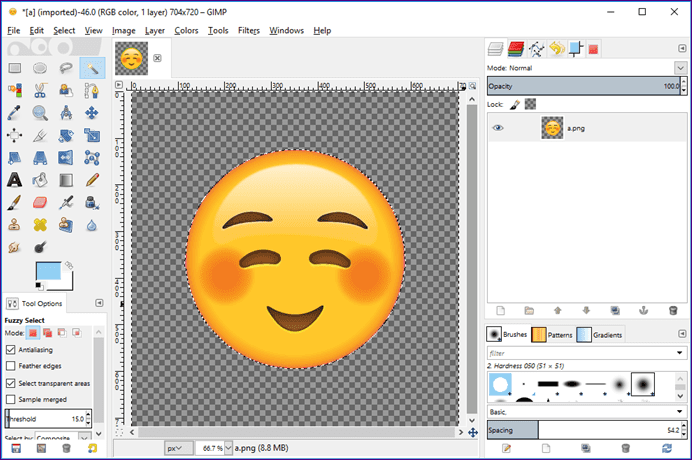Image resolution: width=692 pixels, height=460 pixels.
Task: Select the Ink tool
Action: pos(92,203)
